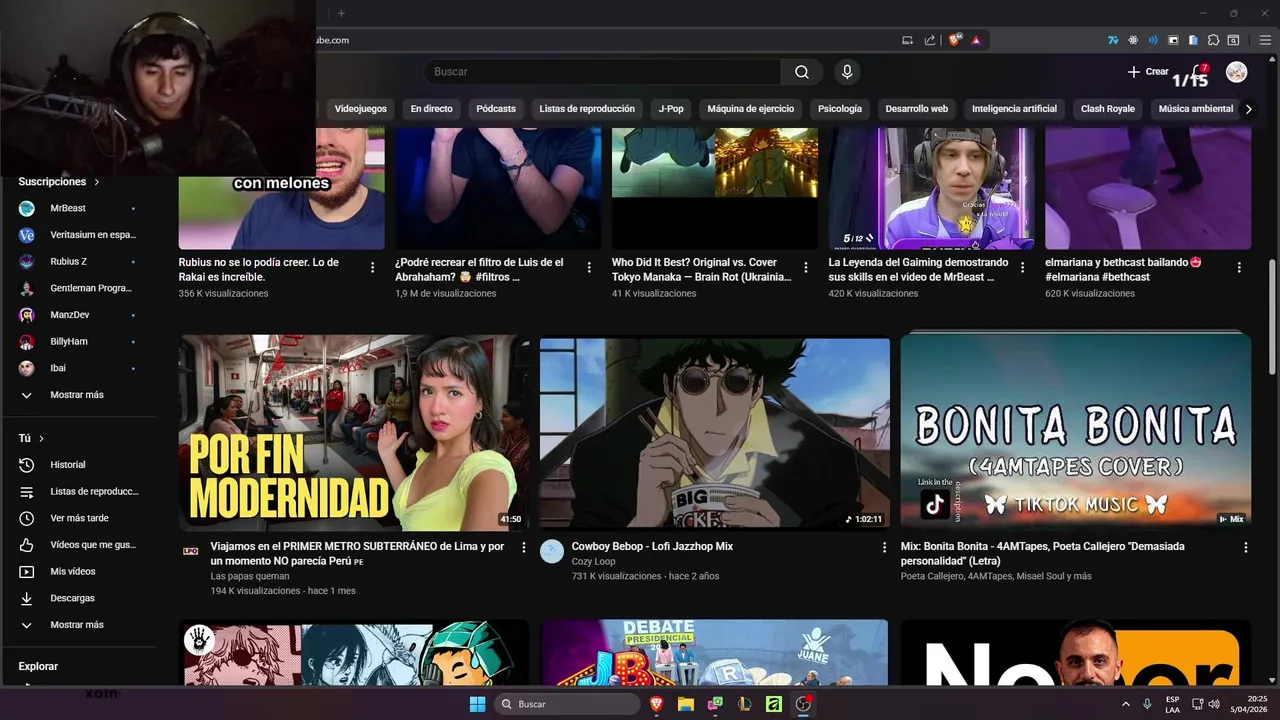Open the account avatar menu
1280x720 pixels.
[x=1237, y=72]
